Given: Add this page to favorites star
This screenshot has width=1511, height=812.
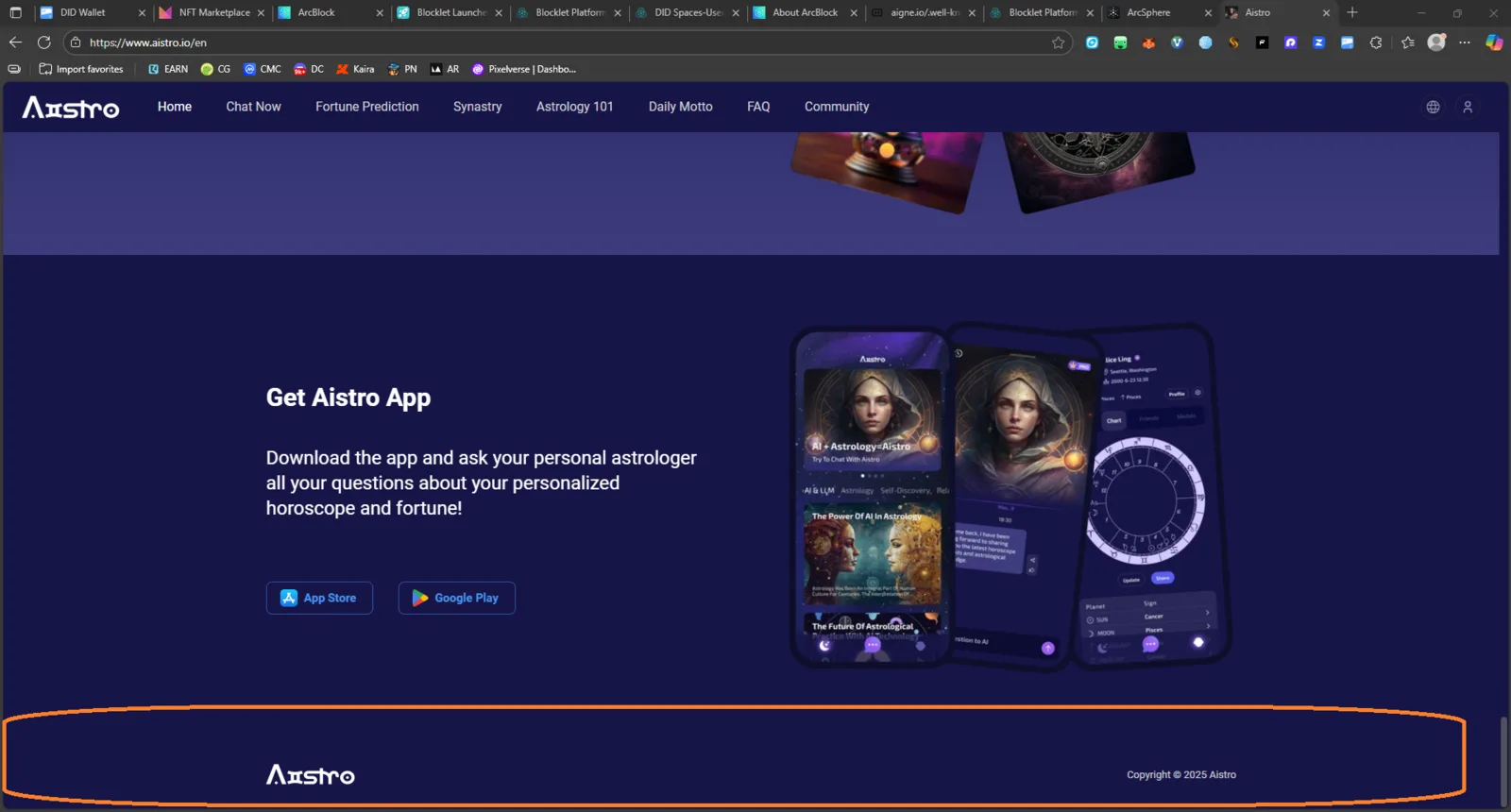Looking at the screenshot, I should (x=1058, y=42).
